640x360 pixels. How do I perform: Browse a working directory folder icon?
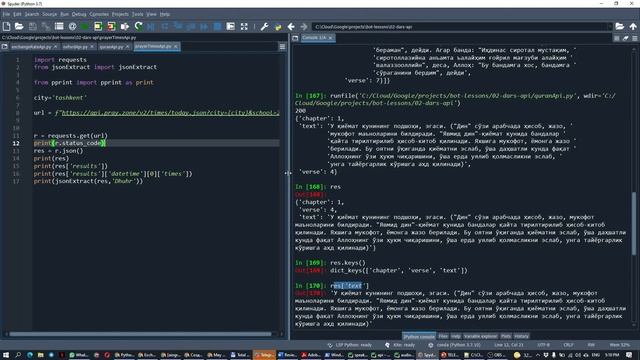[x=620, y=27]
